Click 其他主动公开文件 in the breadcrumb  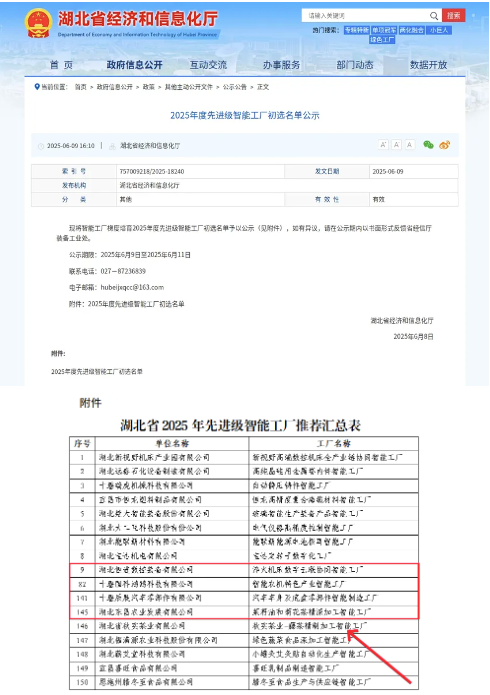click(188, 87)
